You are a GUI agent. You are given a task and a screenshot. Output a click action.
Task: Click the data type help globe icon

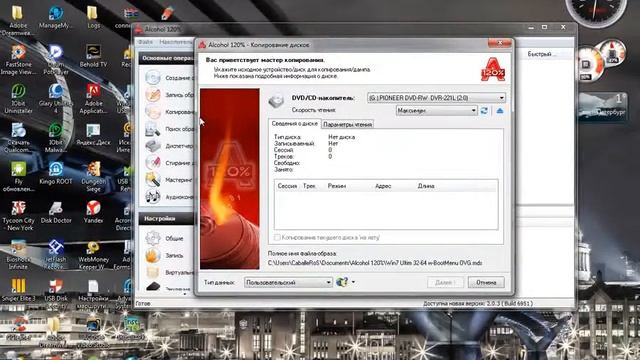[342, 282]
